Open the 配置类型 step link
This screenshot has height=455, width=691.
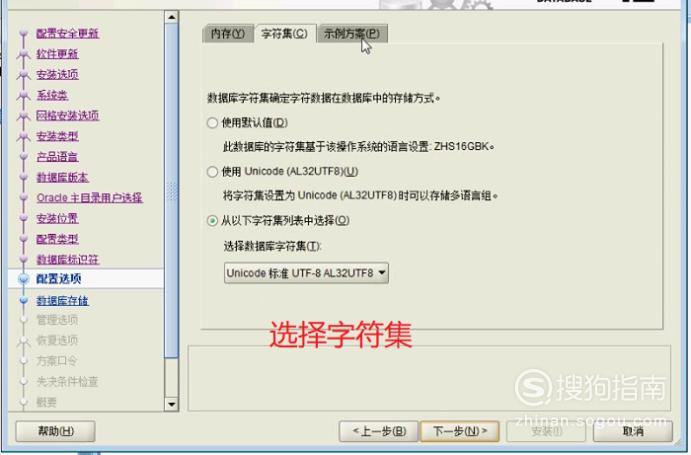pos(57,239)
